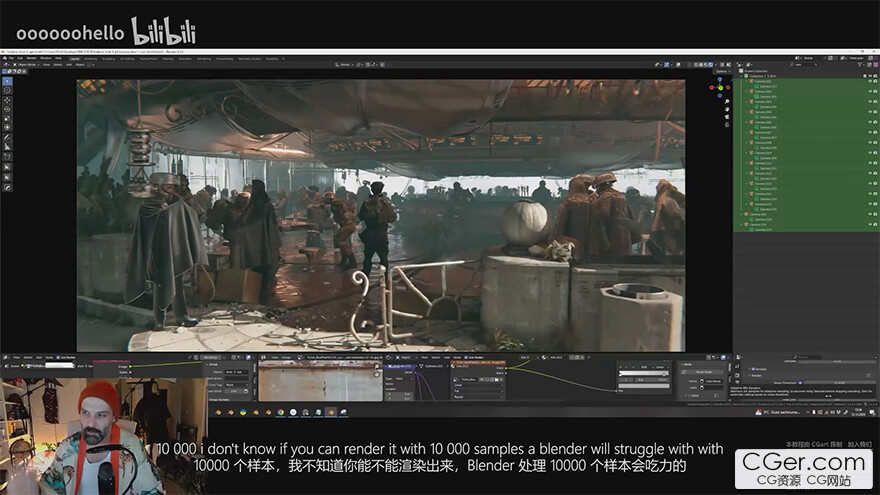The width and height of the screenshot is (880, 495).
Task: Open the Render menu
Action: click(x=31, y=58)
